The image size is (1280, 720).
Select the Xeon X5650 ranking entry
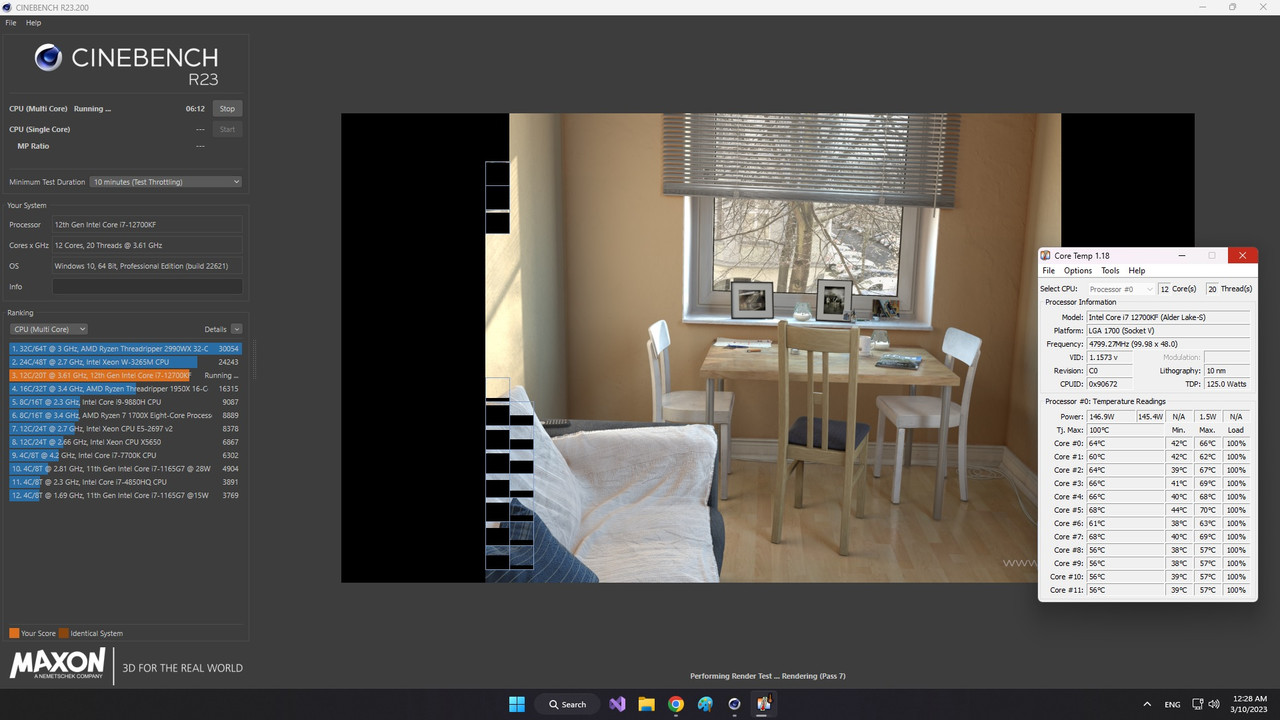point(126,442)
